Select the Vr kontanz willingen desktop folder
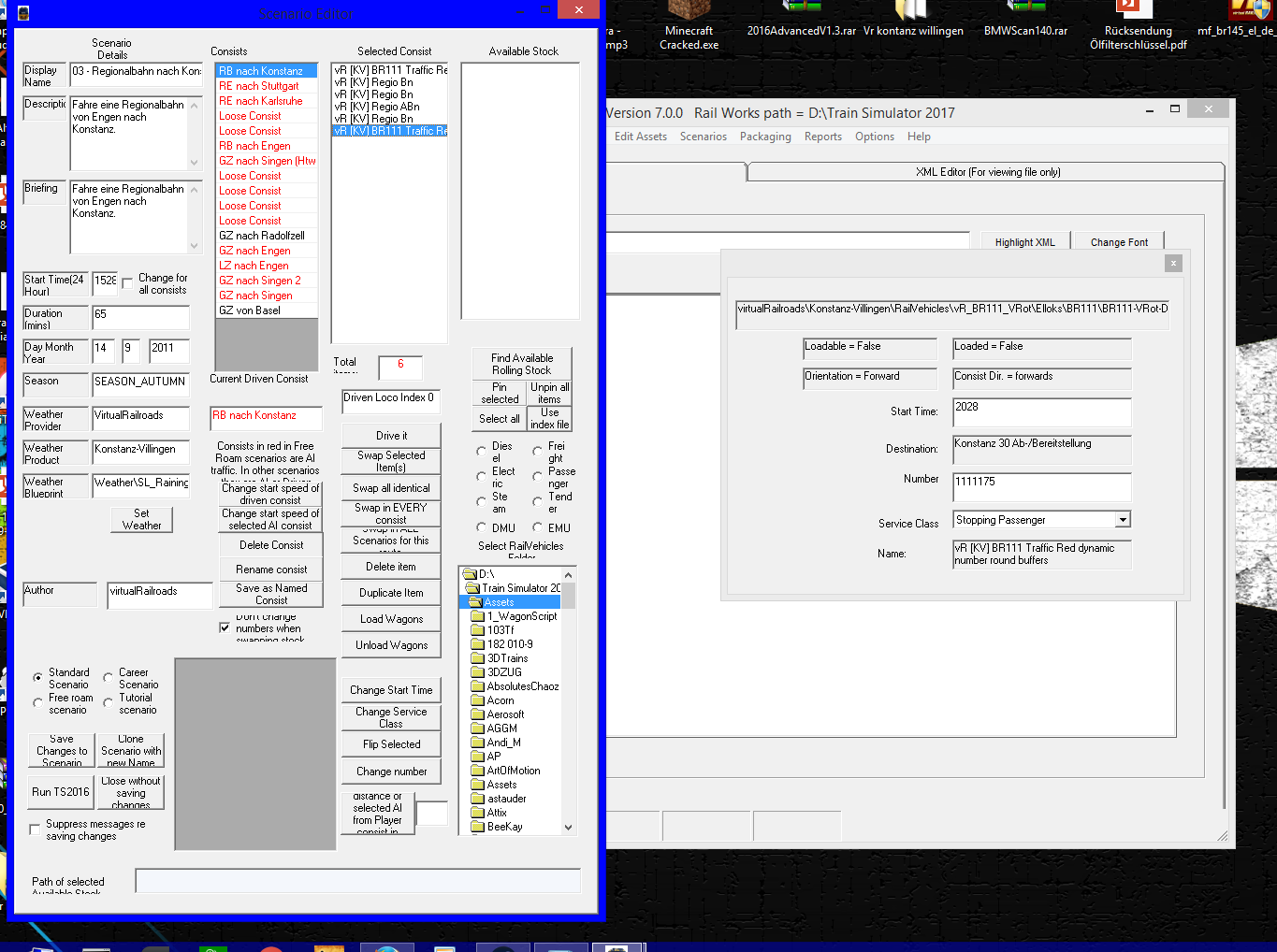Image resolution: width=1277 pixels, height=952 pixels. point(913,20)
